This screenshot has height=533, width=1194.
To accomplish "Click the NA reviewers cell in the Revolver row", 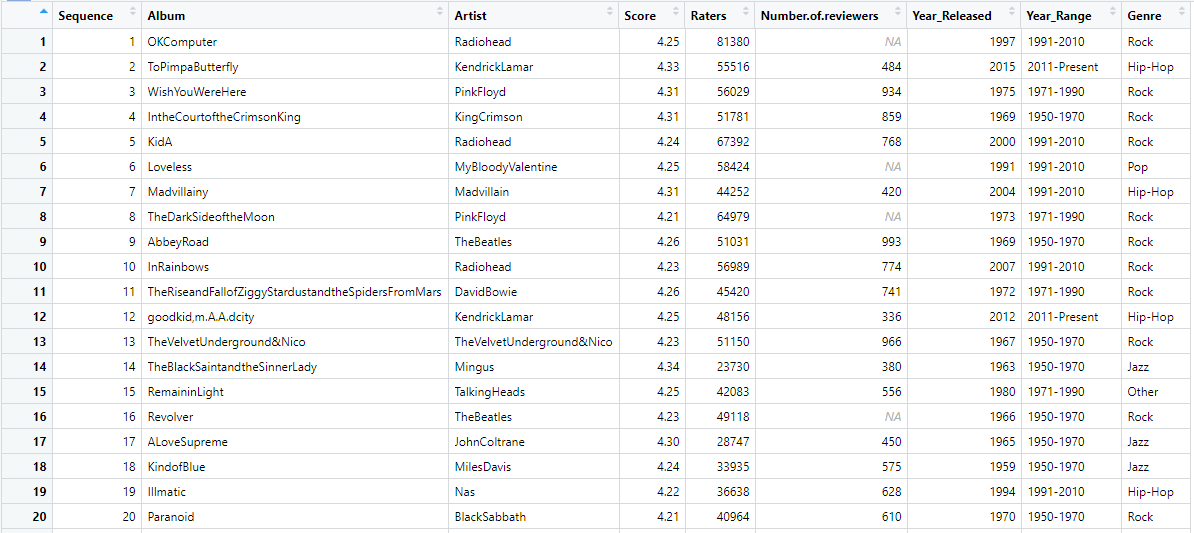I will point(832,417).
